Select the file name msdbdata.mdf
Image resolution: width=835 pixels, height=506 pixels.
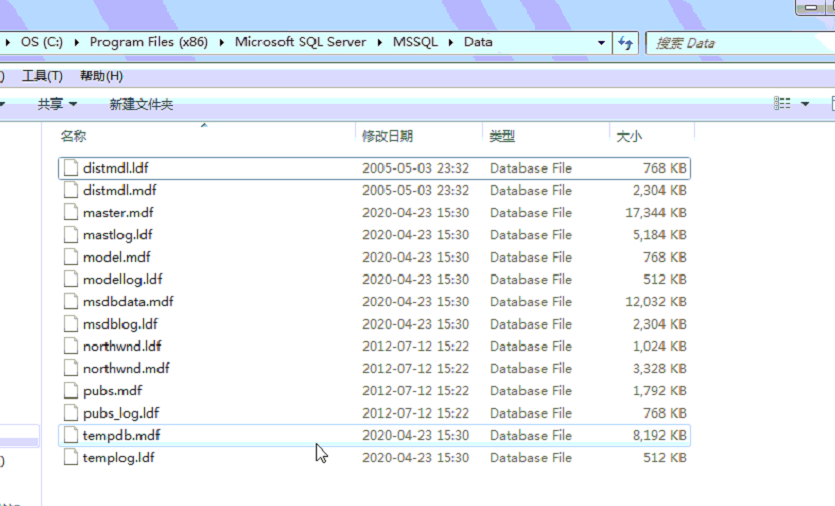pos(128,302)
